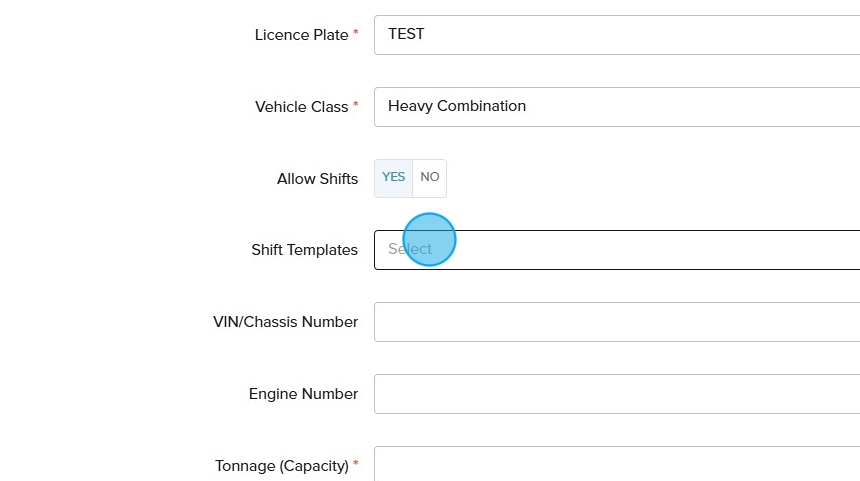This screenshot has width=860, height=481.
Task: Click the red asterisk beside Licence Plate
Action: coord(355,34)
